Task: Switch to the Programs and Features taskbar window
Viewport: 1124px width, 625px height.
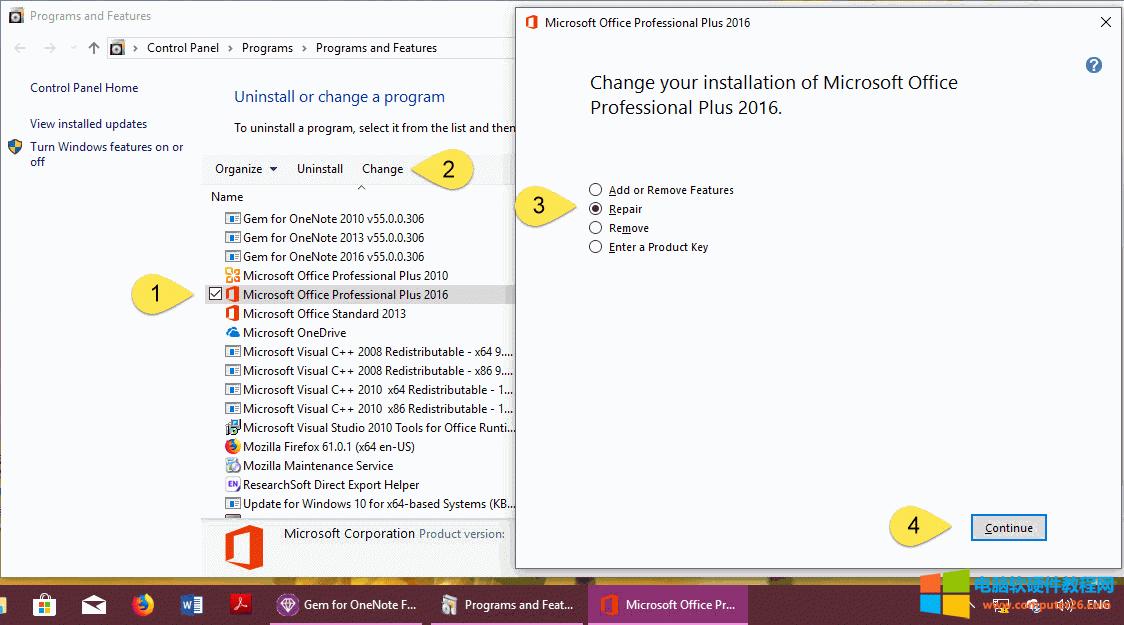Action: (505, 604)
